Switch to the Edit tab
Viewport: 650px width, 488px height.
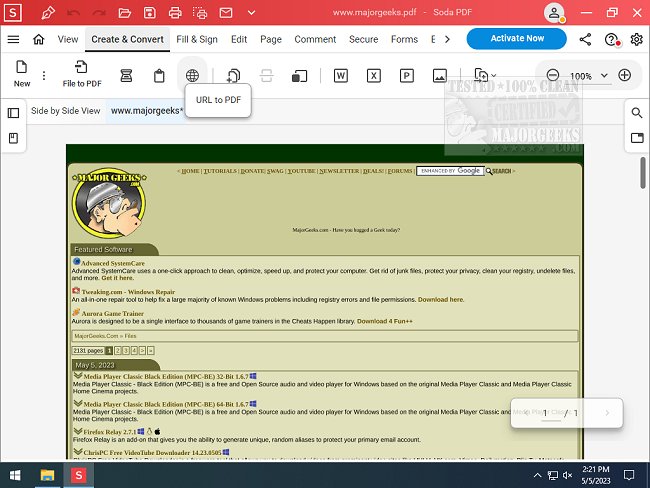(x=239, y=39)
